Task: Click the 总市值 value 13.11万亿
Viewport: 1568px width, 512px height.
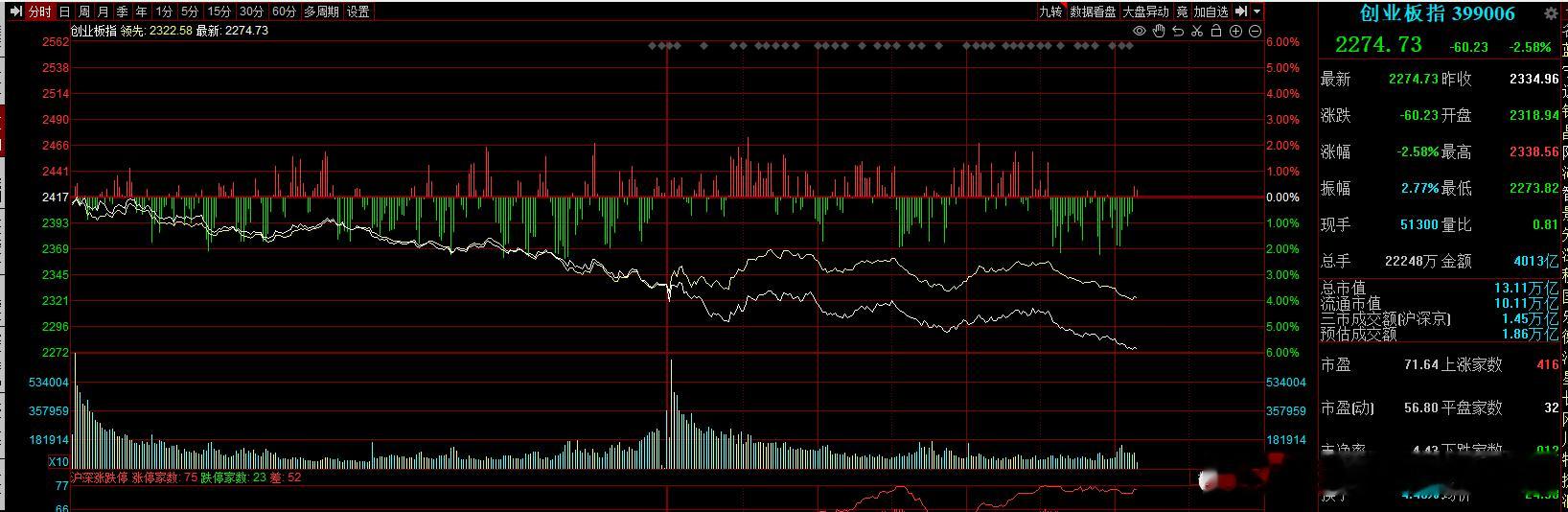Action: (x=1526, y=289)
